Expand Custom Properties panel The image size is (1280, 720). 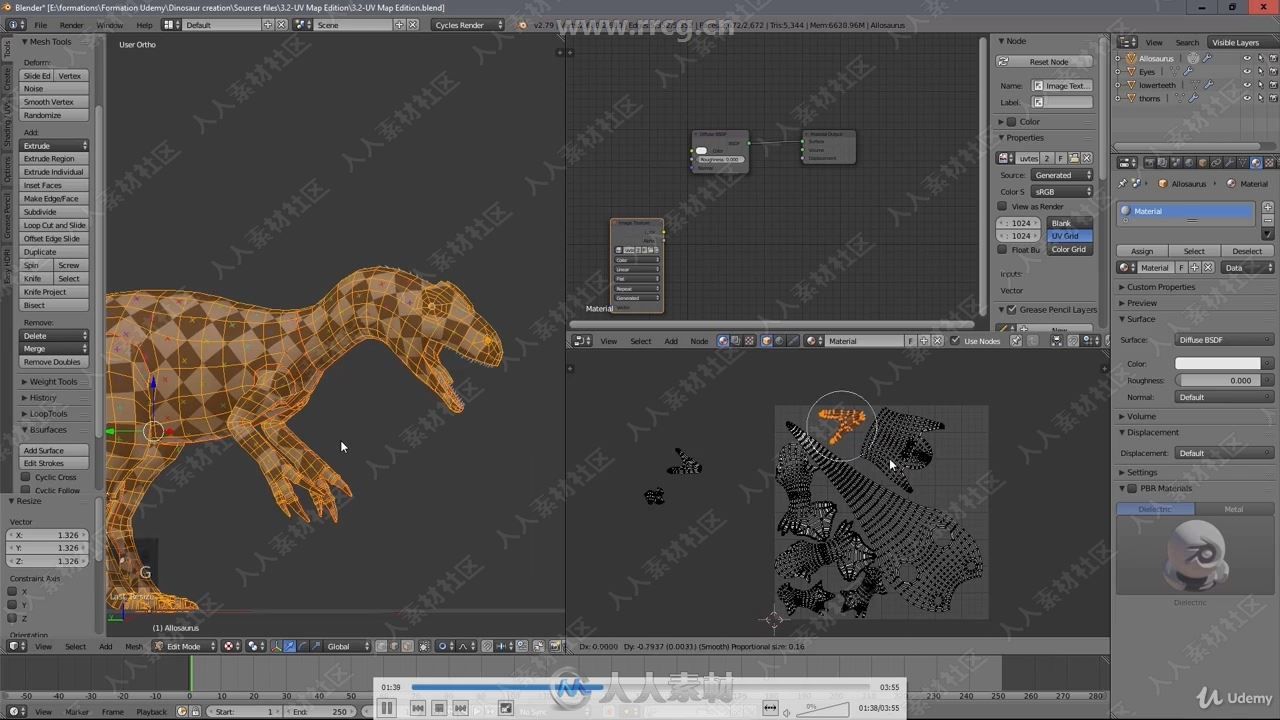(1161, 287)
